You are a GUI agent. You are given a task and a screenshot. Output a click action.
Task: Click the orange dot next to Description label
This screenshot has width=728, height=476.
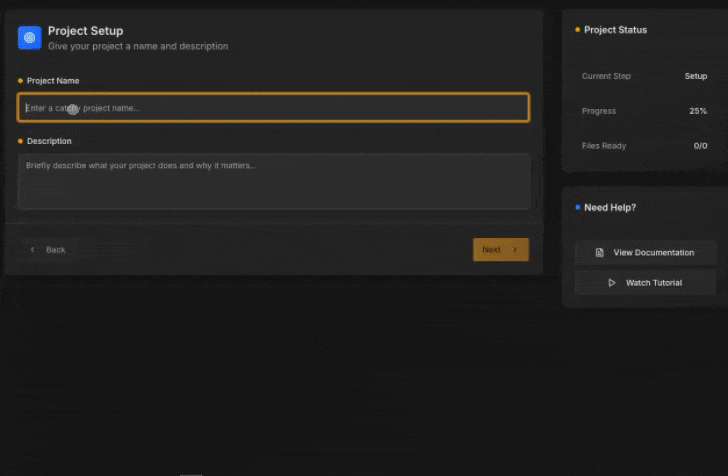click(x=20, y=142)
